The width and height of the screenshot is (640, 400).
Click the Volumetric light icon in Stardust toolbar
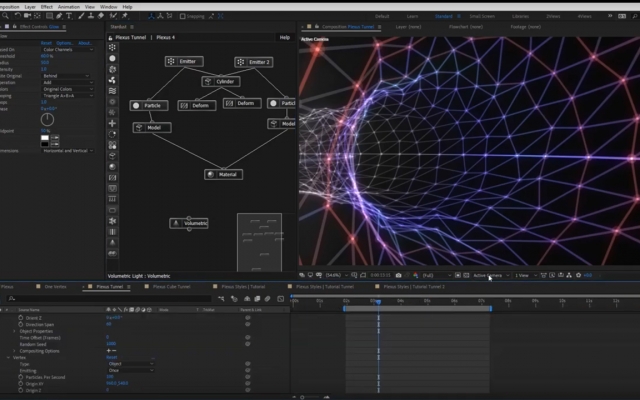pyautogui.click(x=112, y=242)
